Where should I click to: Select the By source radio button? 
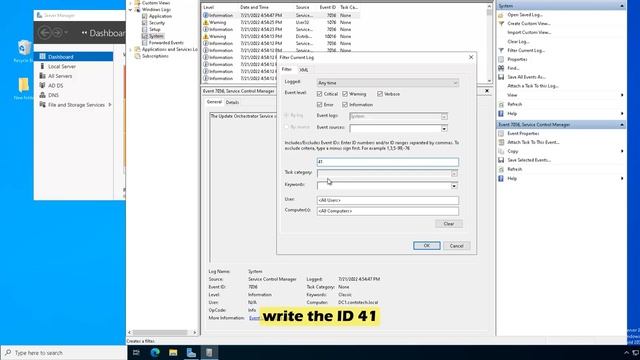pos(287,127)
